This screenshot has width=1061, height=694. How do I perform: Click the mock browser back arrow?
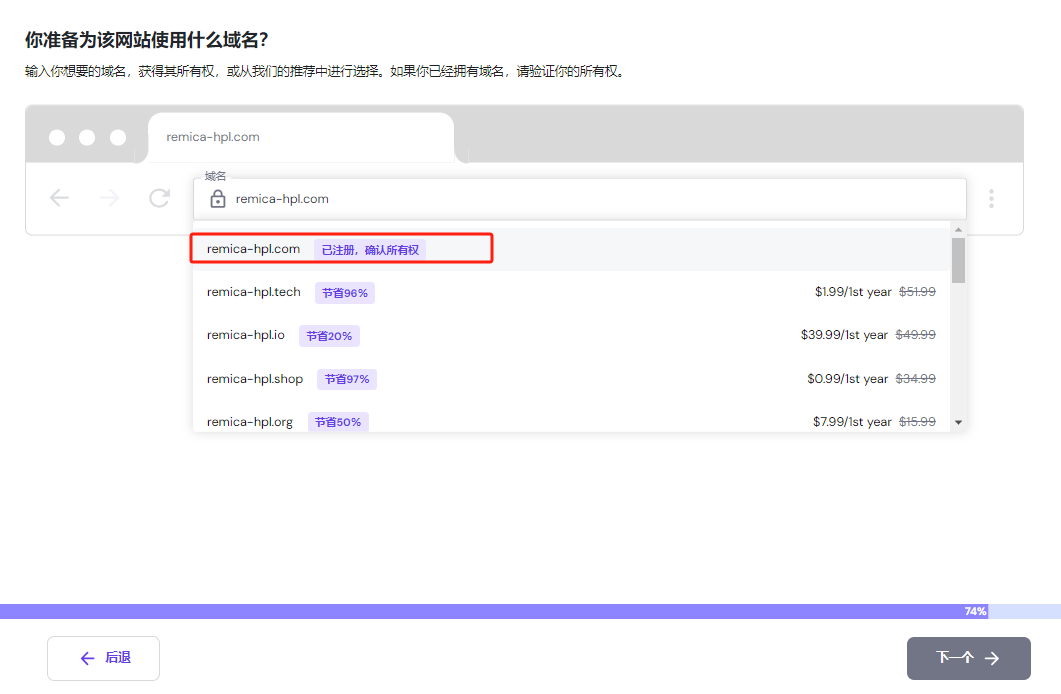(60, 198)
